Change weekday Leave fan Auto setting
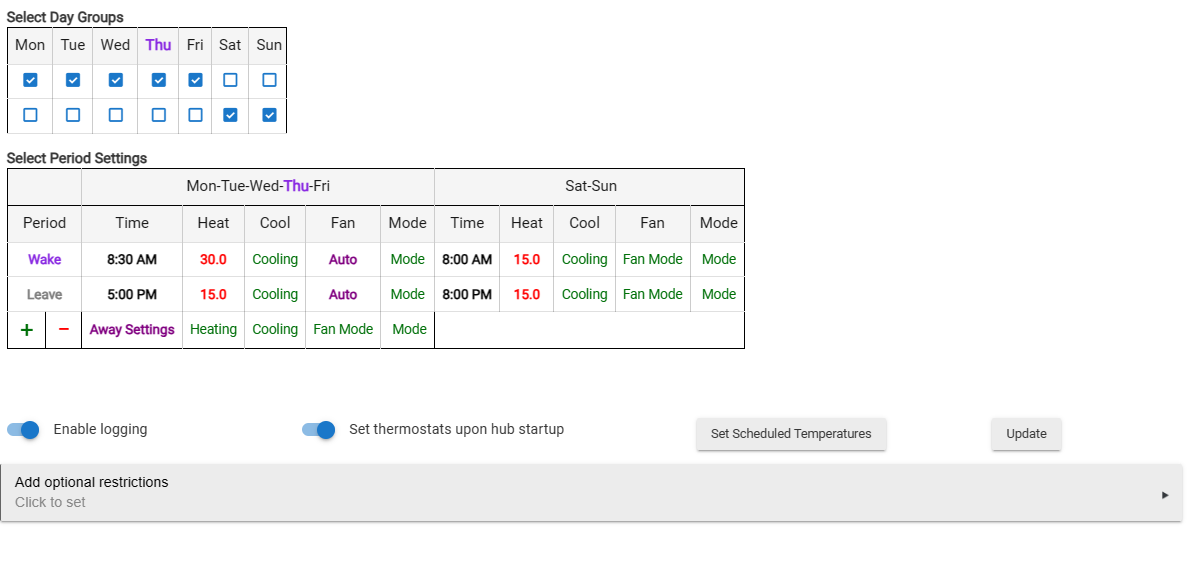Viewport: 1197px width, 567px height. (343, 295)
